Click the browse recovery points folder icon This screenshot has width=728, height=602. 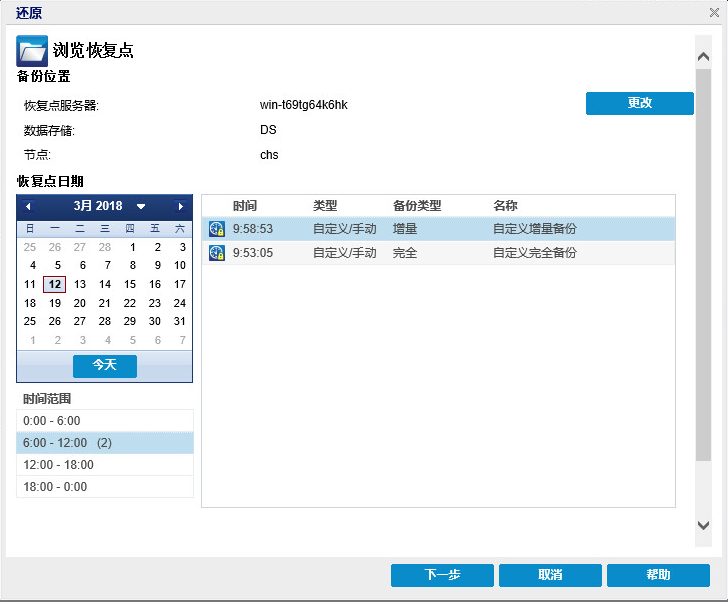[x=32, y=51]
